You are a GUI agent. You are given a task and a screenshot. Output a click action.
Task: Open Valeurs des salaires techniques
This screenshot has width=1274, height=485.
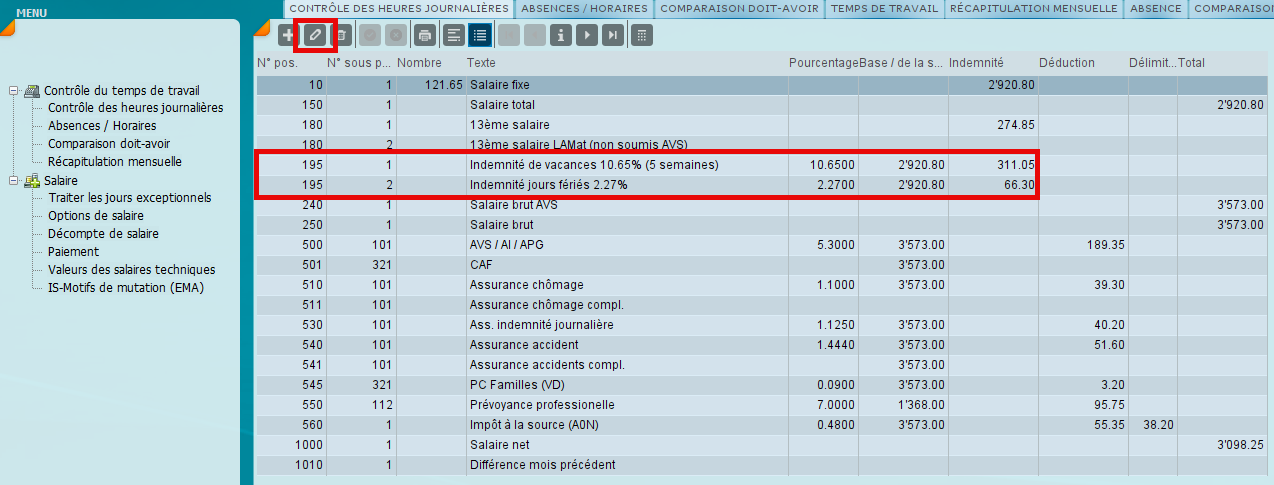pos(132,270)
